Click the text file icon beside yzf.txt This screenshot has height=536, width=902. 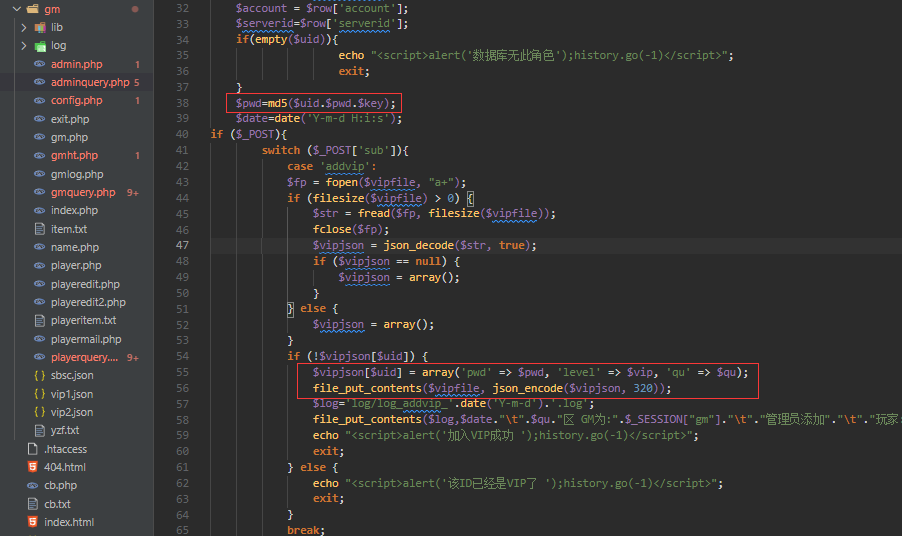(x=39, y=430)
